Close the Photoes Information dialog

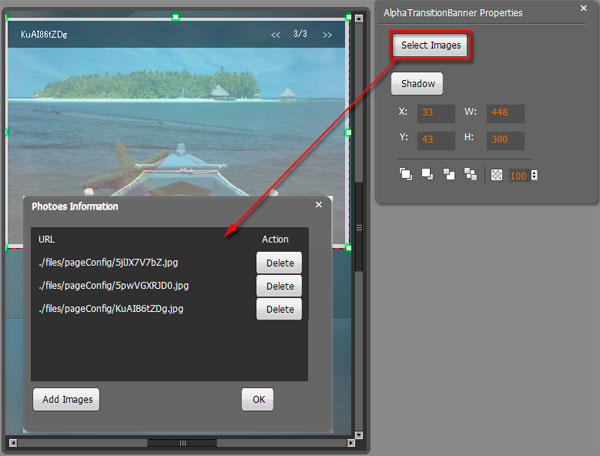coord(319,204)
